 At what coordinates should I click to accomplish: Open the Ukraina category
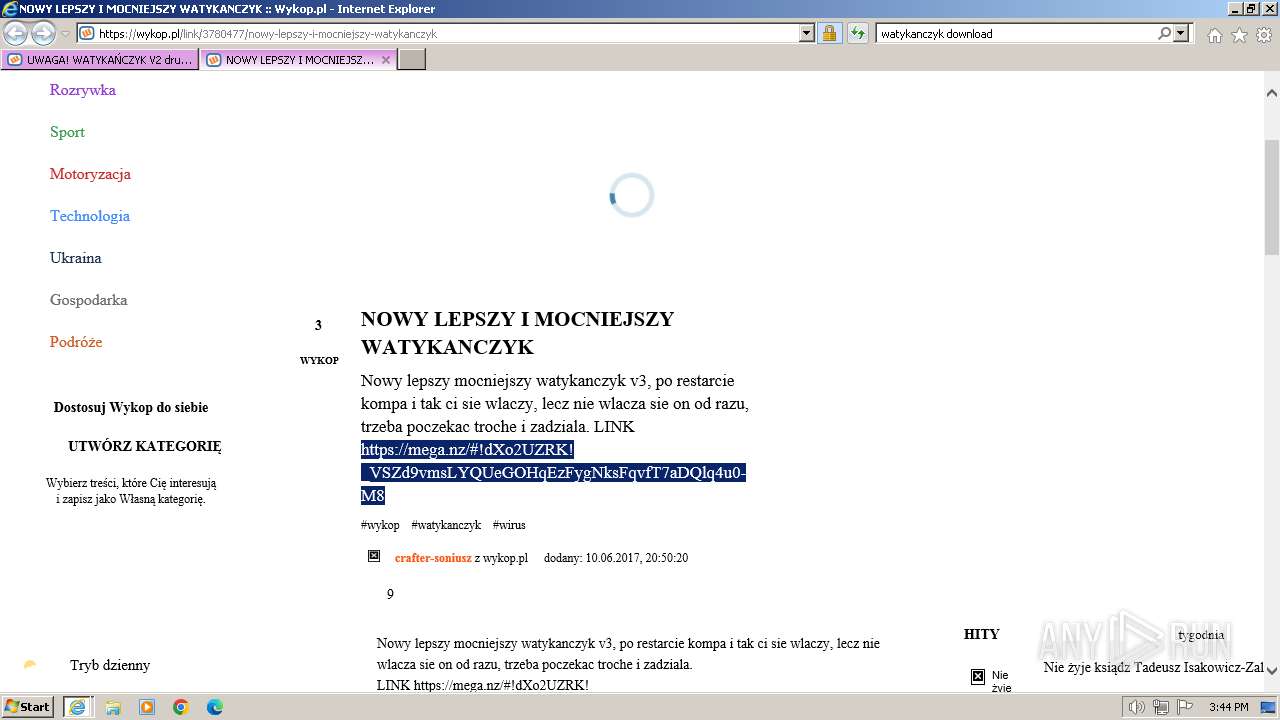(x=76, y=258)
